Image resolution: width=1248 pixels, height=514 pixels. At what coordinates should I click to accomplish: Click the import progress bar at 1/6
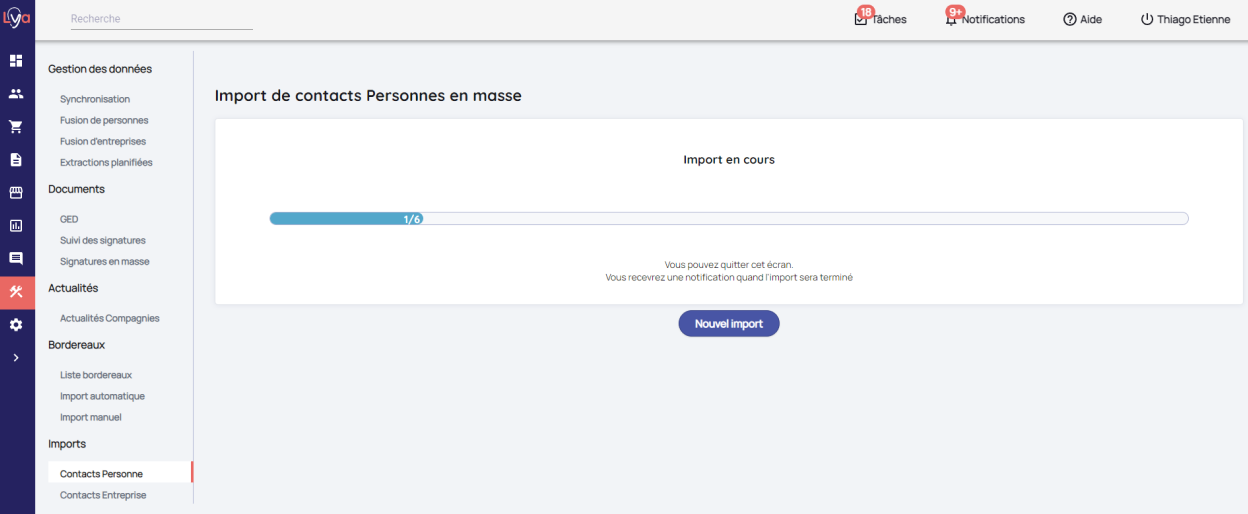728,219
